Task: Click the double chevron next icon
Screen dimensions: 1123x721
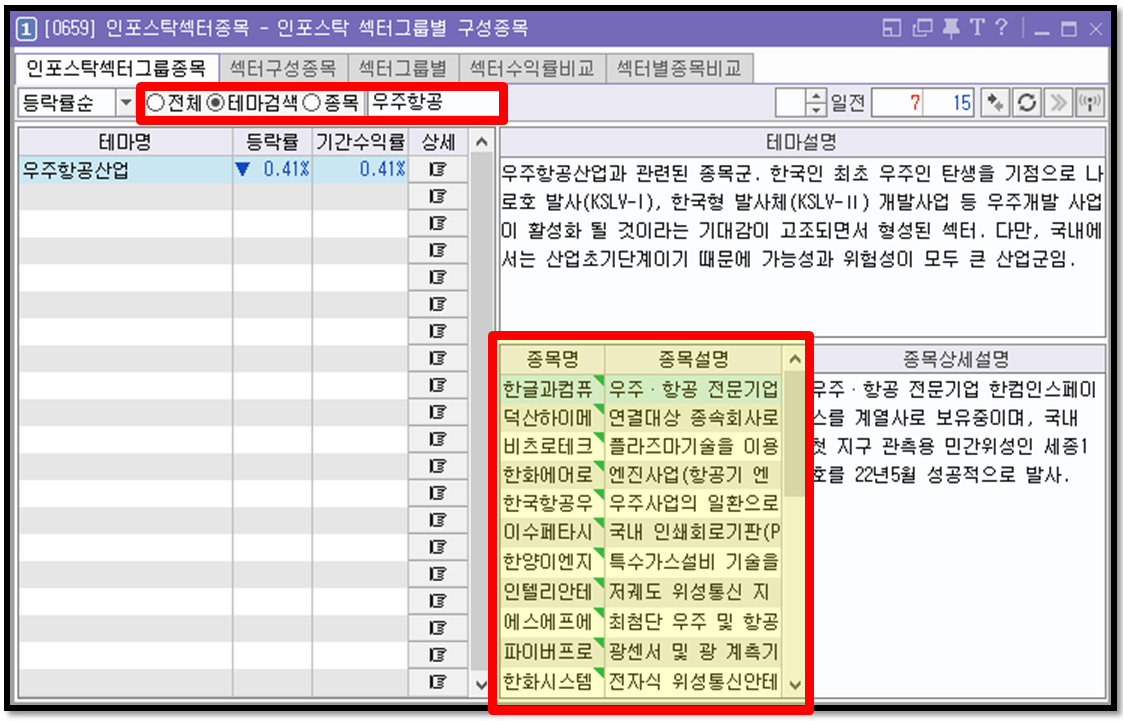Action: pos(1058,103)
